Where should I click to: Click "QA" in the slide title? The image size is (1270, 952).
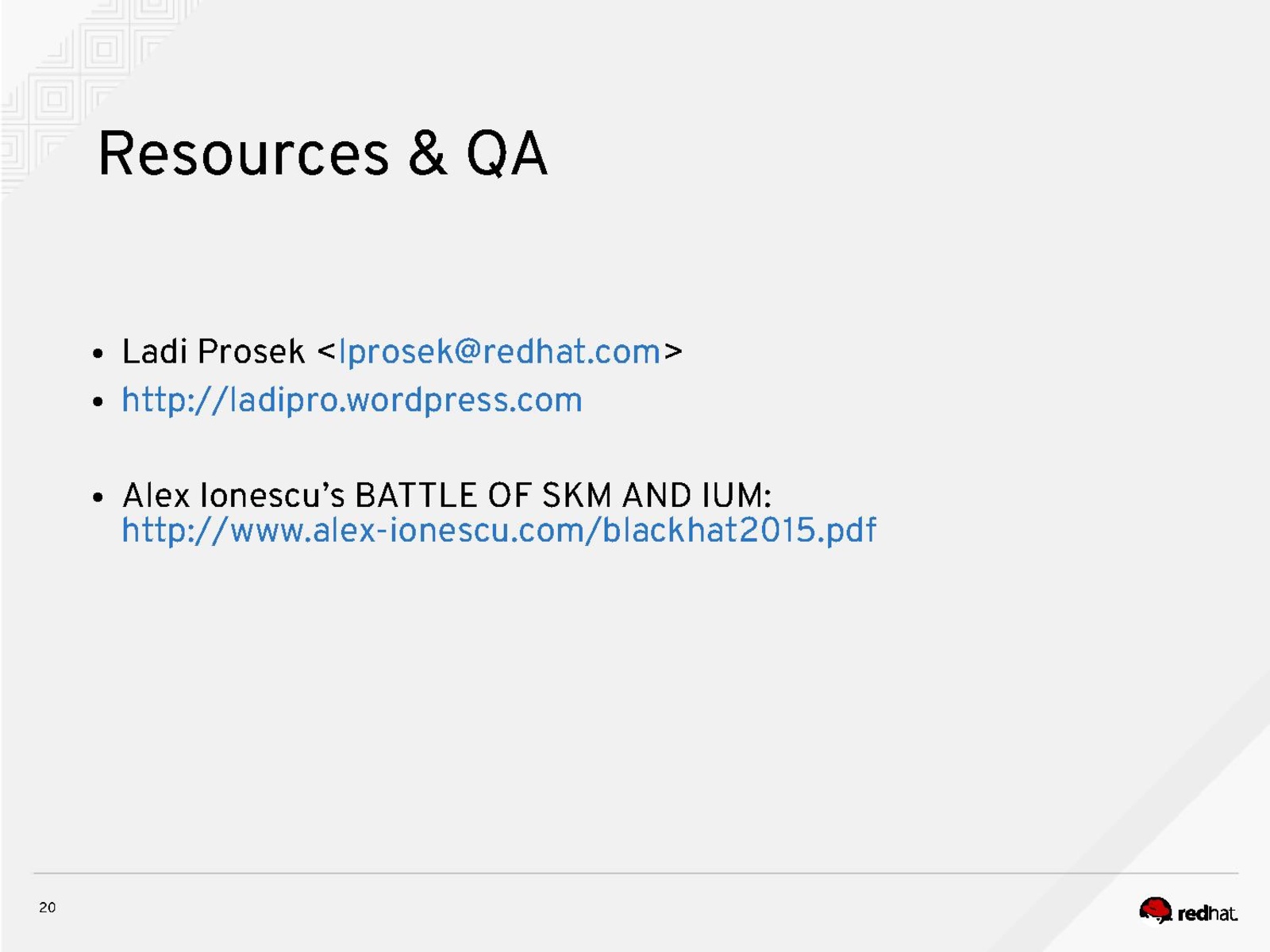click(x=506, y=153)
